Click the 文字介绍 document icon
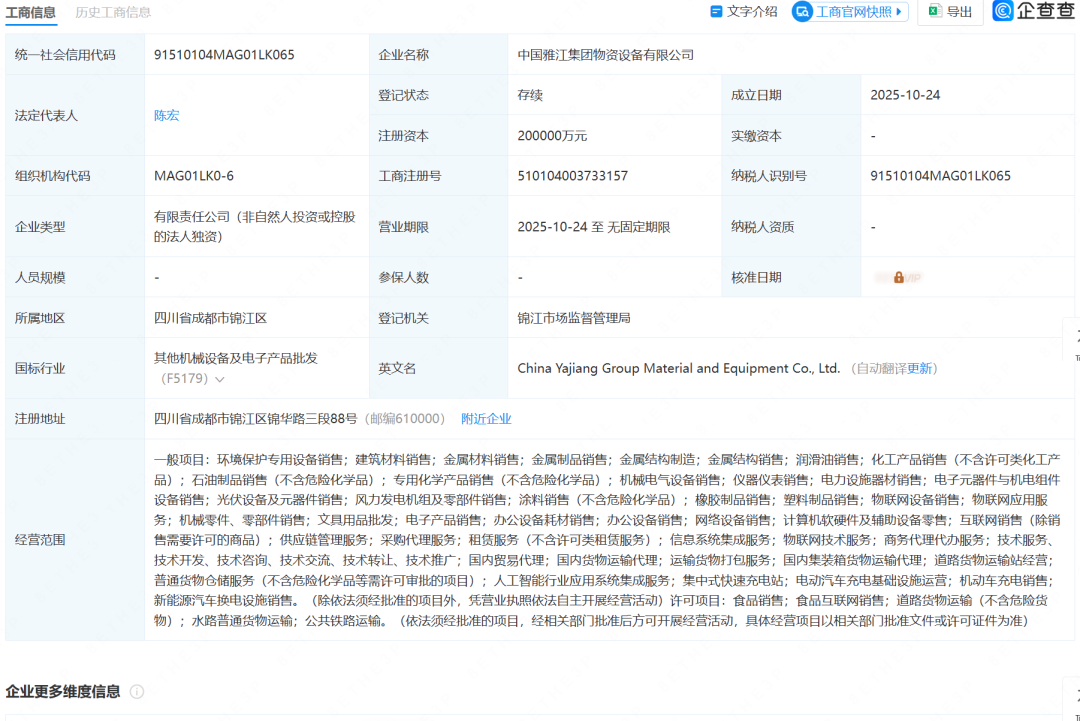 tap(716, 12)
